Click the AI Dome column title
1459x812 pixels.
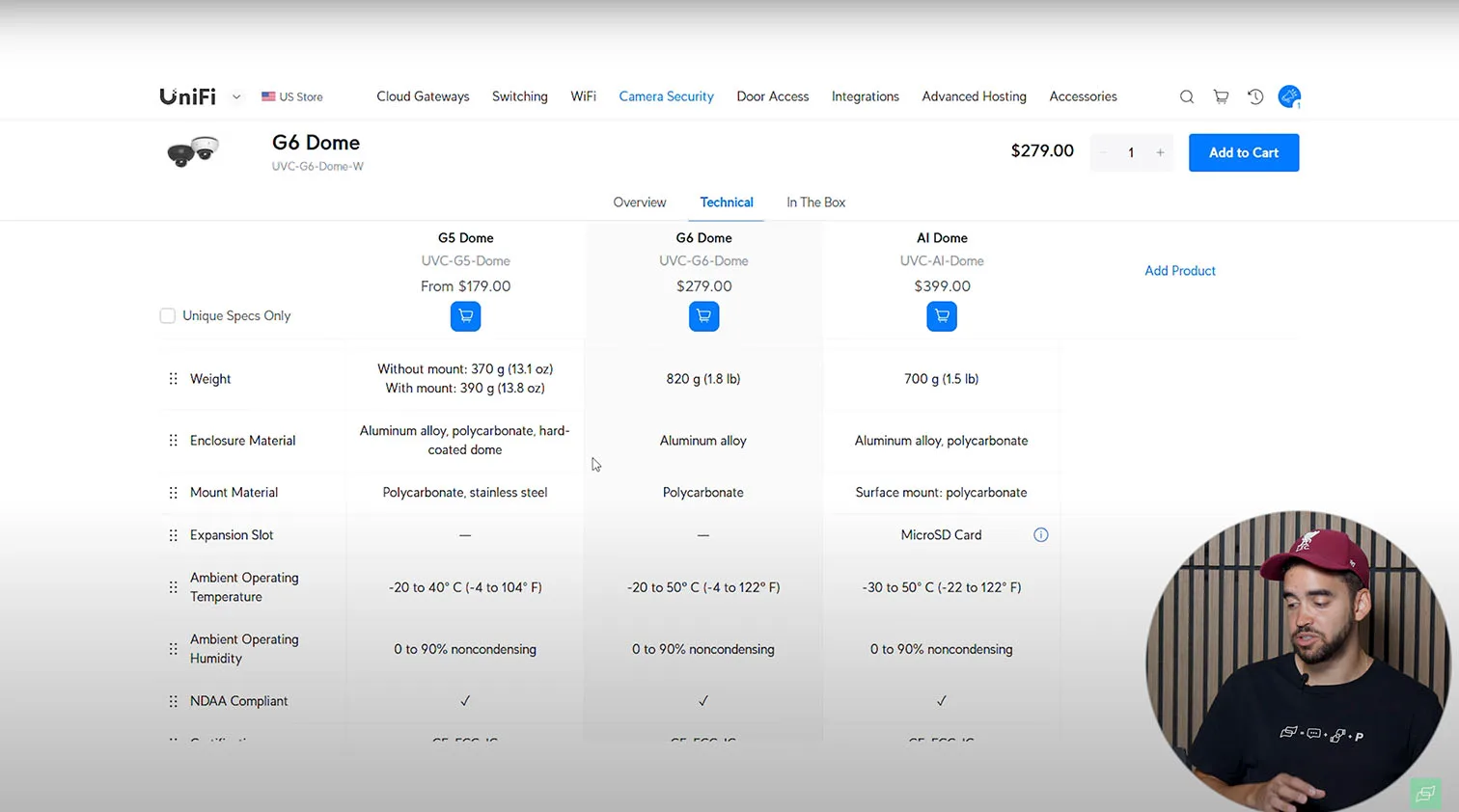click(942, 238)
